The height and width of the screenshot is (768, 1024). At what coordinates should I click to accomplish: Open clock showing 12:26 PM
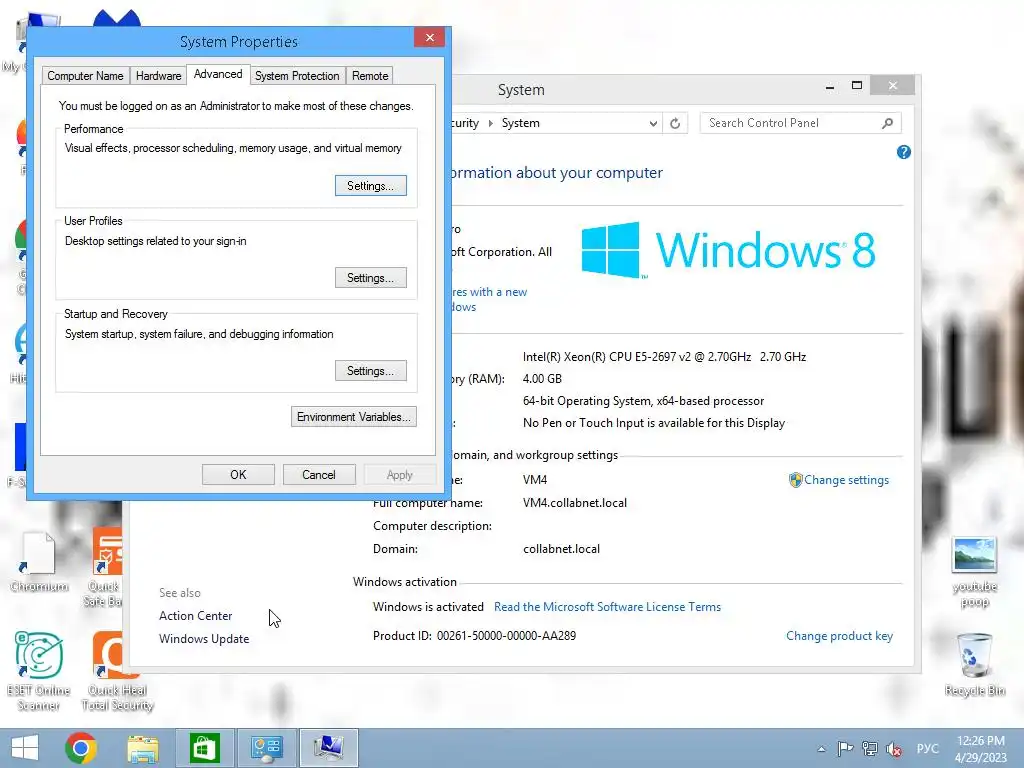[980, 748]
